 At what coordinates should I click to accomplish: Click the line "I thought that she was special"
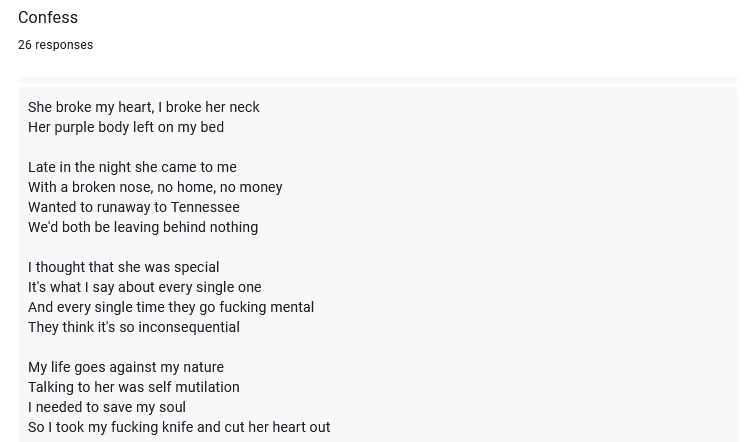tap(124, 267)
